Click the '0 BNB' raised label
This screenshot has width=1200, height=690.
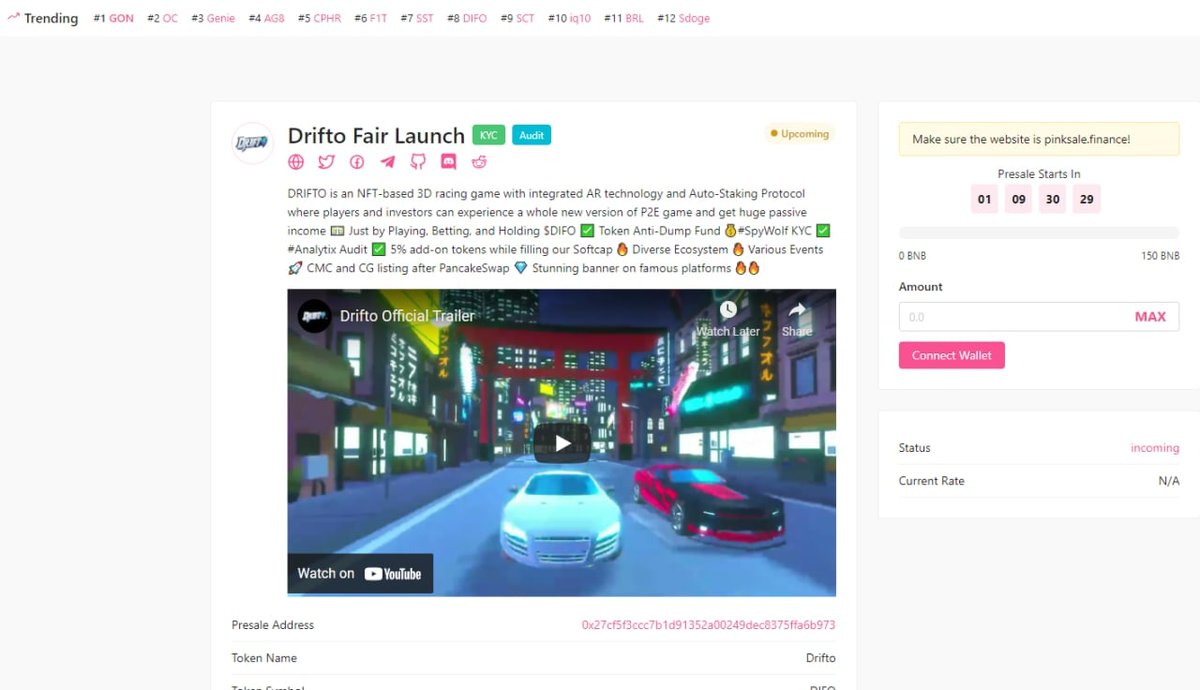pos(913,256)
